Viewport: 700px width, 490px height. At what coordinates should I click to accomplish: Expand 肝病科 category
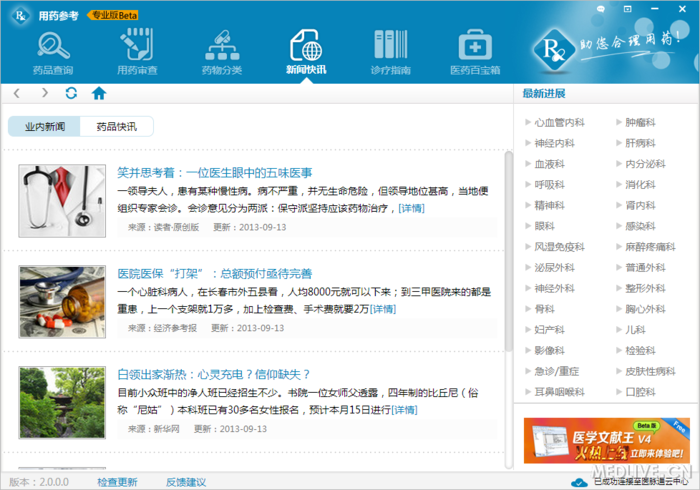tap(636, 143)
